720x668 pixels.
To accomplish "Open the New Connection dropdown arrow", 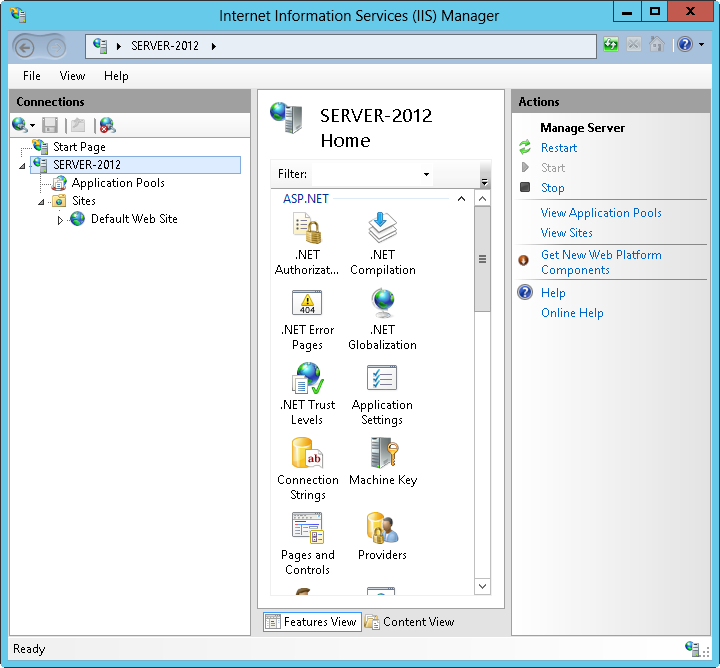I will coord(33,125).
